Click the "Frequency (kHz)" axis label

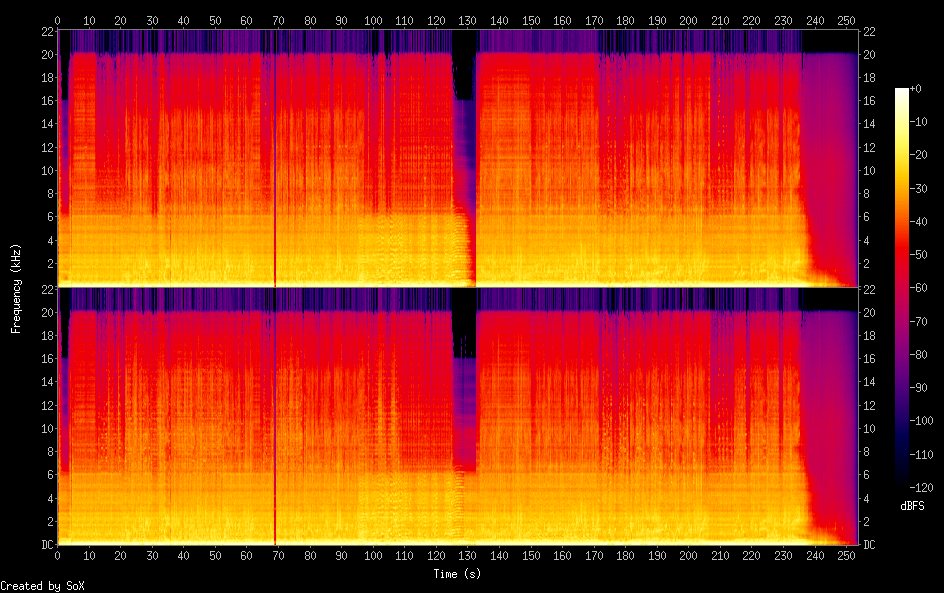(x=17, y=288)
